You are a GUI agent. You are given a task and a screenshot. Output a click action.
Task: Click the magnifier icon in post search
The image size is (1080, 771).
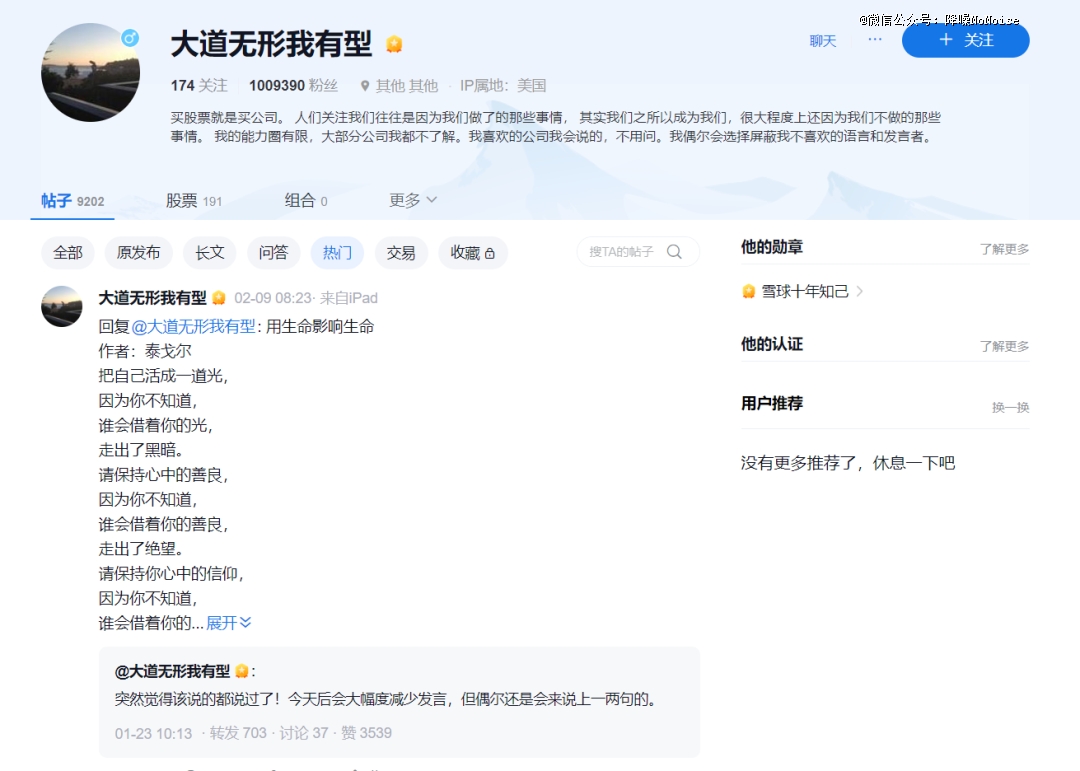point(674,252)
